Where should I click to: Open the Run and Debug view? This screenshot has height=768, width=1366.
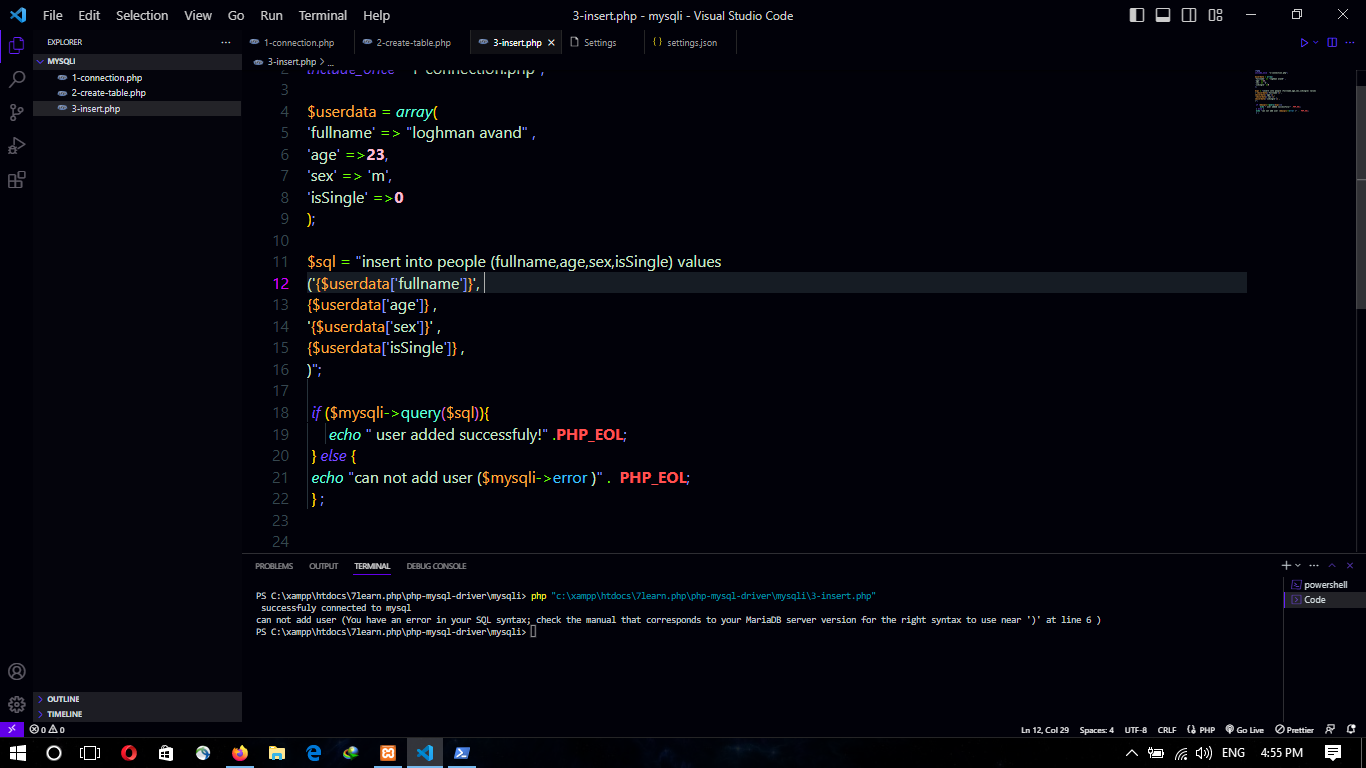tap(16, 146)
